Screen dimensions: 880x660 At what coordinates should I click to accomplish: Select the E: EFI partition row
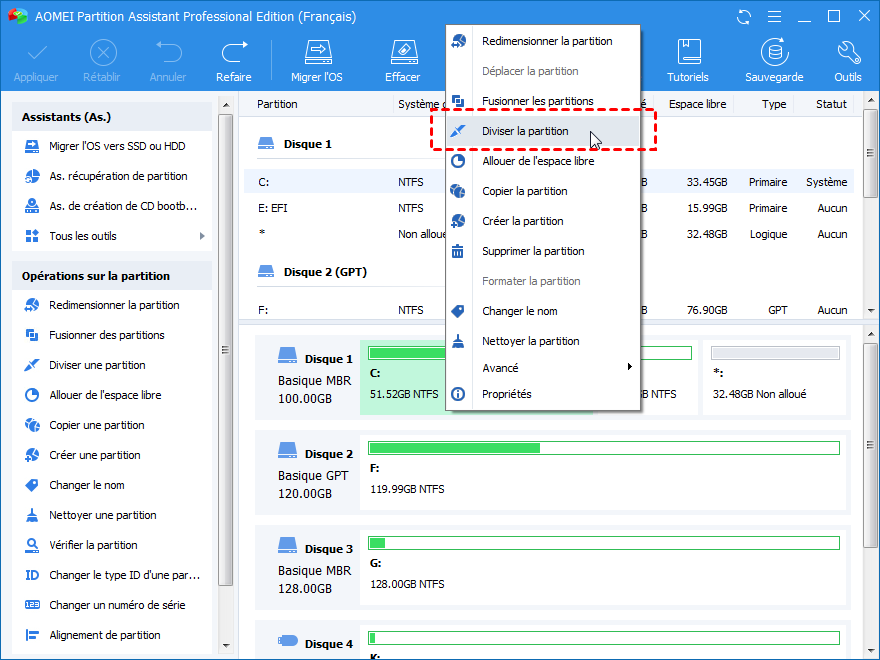click(549, 208)
